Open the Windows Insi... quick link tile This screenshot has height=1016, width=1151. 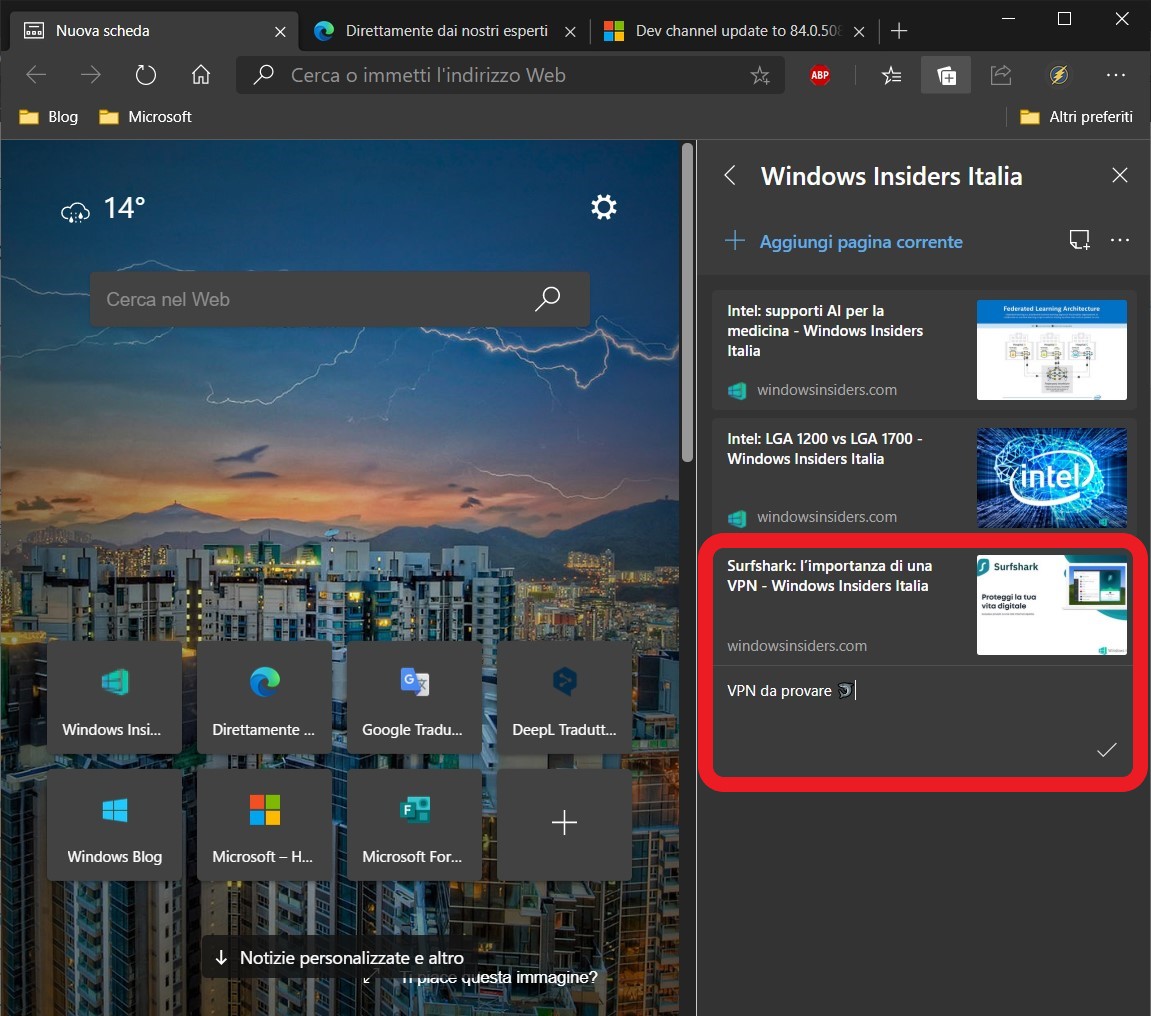[115, 697]
